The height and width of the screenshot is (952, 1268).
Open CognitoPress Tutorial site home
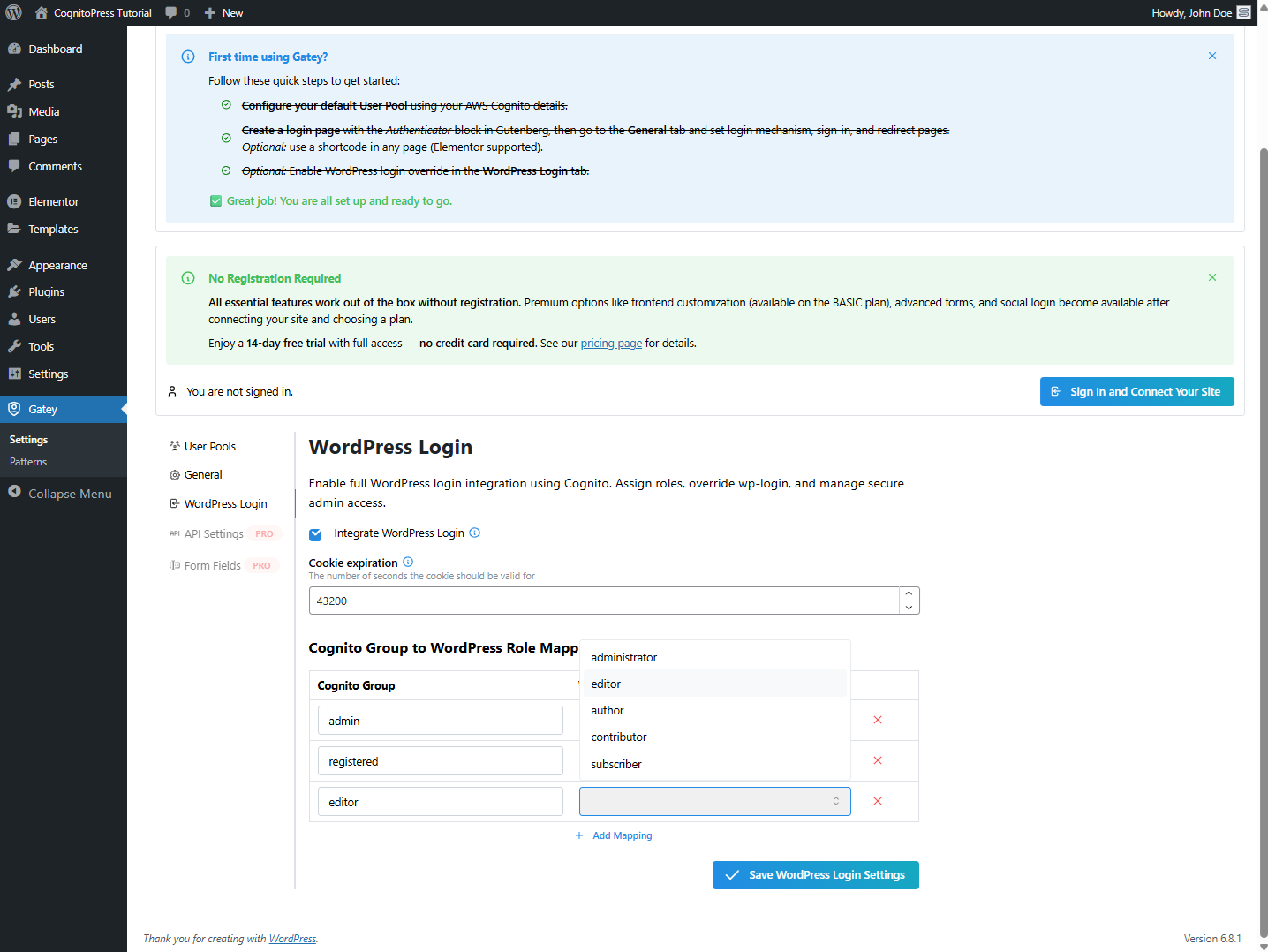click(x=94, y=12)
